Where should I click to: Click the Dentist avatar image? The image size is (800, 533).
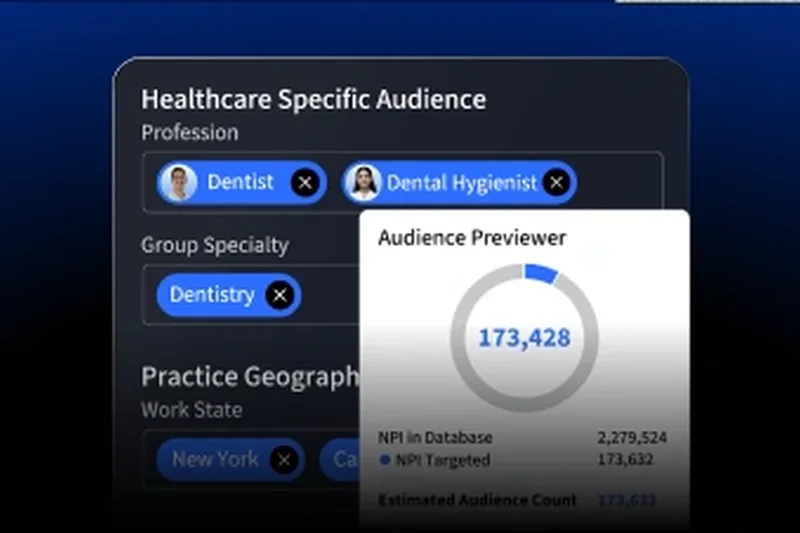pyautogui.click(x=178, y=183)
